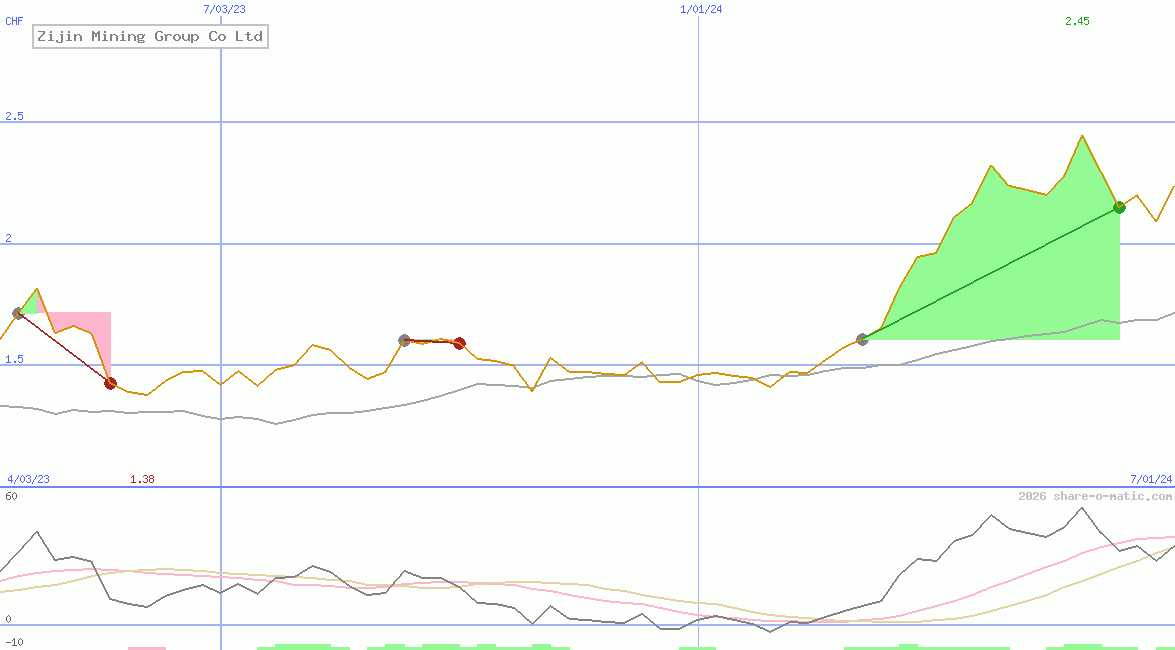The height and width of the screenshot is (650, 1175).
Task: Select the green diagonal trend line
Action: click(x=990, y=273)
